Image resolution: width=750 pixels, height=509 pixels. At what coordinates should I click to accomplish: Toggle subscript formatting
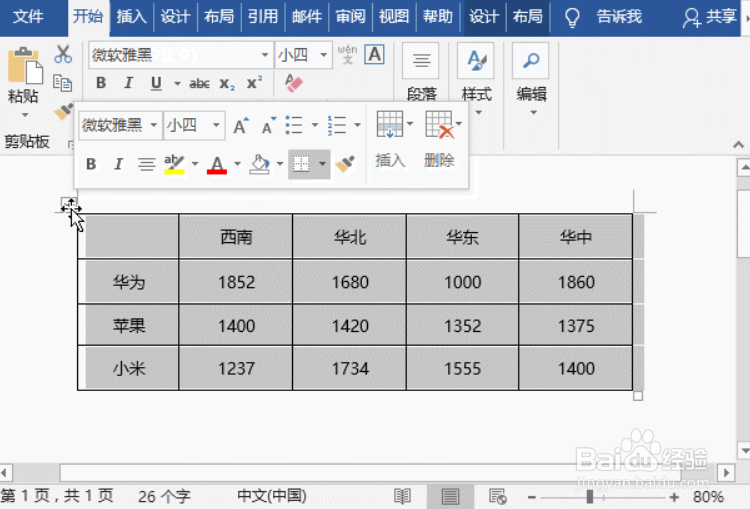pyautogui.click(x=227, y=84)
